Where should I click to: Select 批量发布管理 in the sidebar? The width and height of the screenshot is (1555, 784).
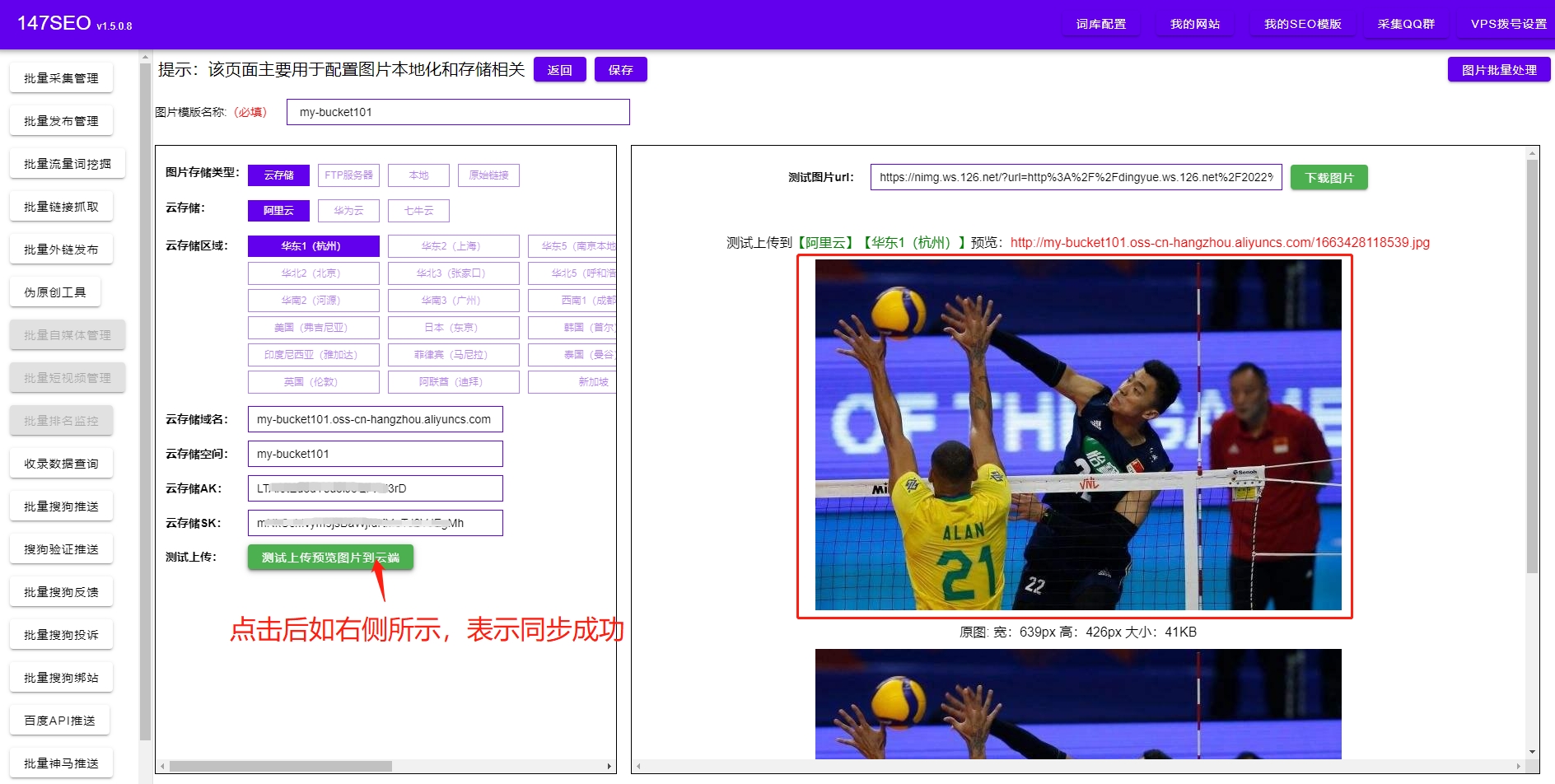tap(61, 121)
